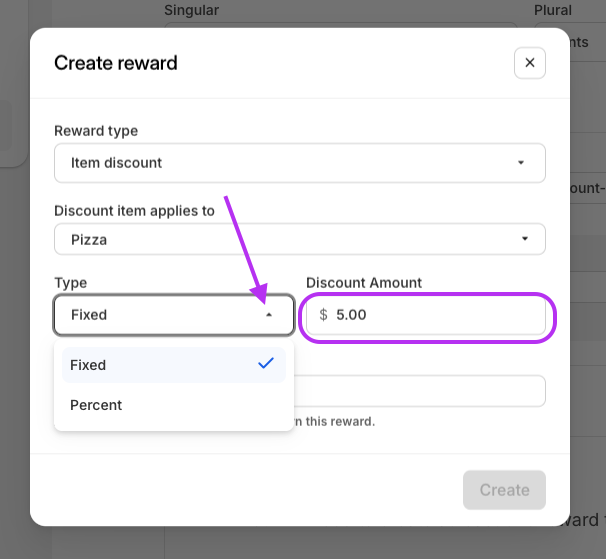606x559 pixels.
Task: Click the Discount item applies to label
Action: coord(134,211)
